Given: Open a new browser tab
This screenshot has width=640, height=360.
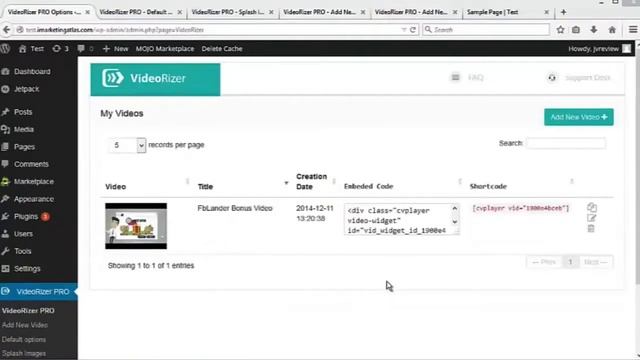Looking at the screenshot, I should point(564,12).
